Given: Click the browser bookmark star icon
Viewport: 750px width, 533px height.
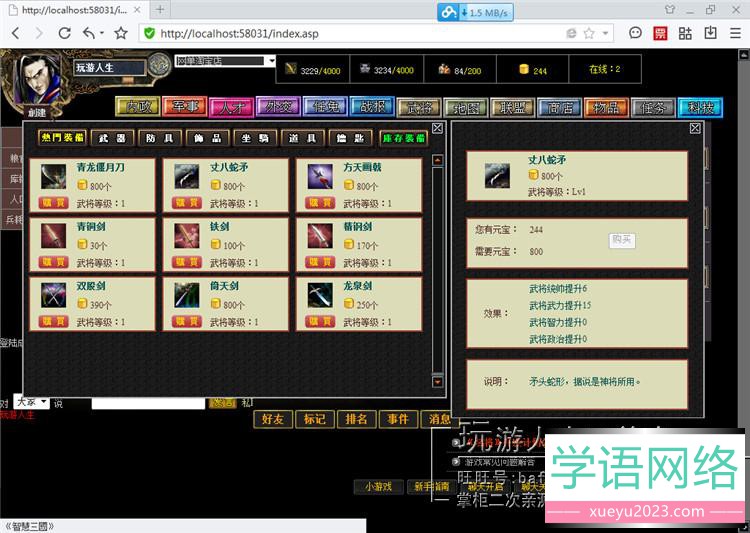Looking at the screenshot, I should point(121,33).
